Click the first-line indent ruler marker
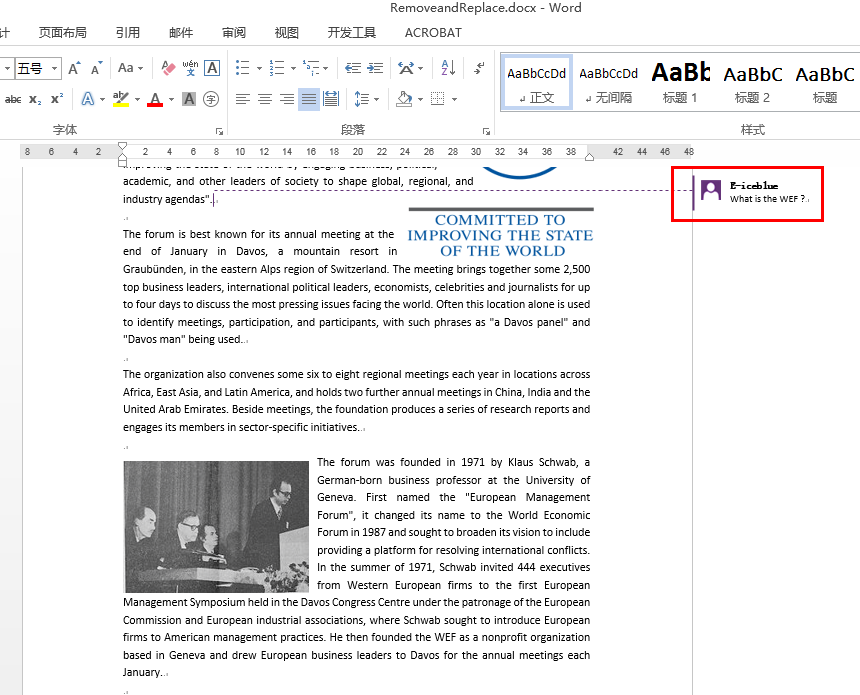Image resolution: width=860 pixels, height=695 pixels. 122,146
